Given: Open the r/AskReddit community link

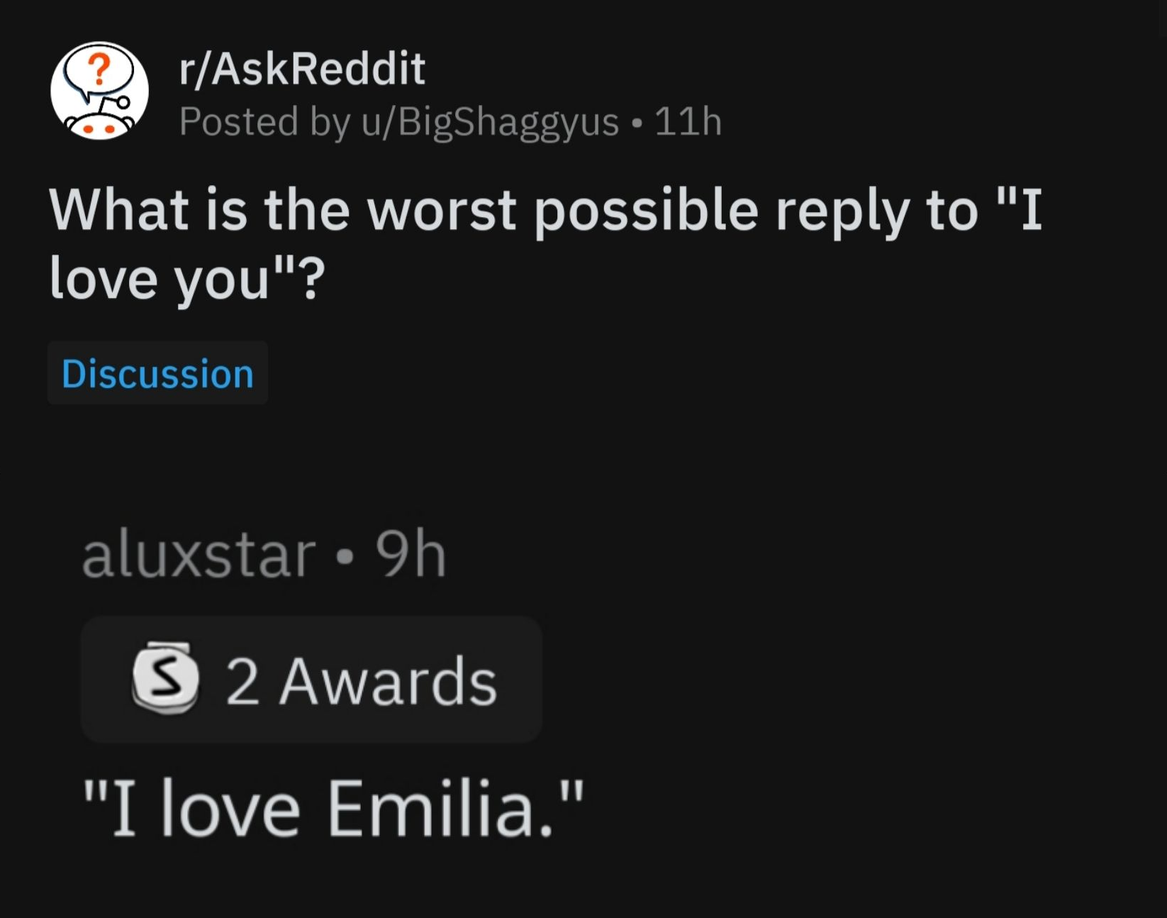Looking at the screenshot, I should tap(301, 68).
